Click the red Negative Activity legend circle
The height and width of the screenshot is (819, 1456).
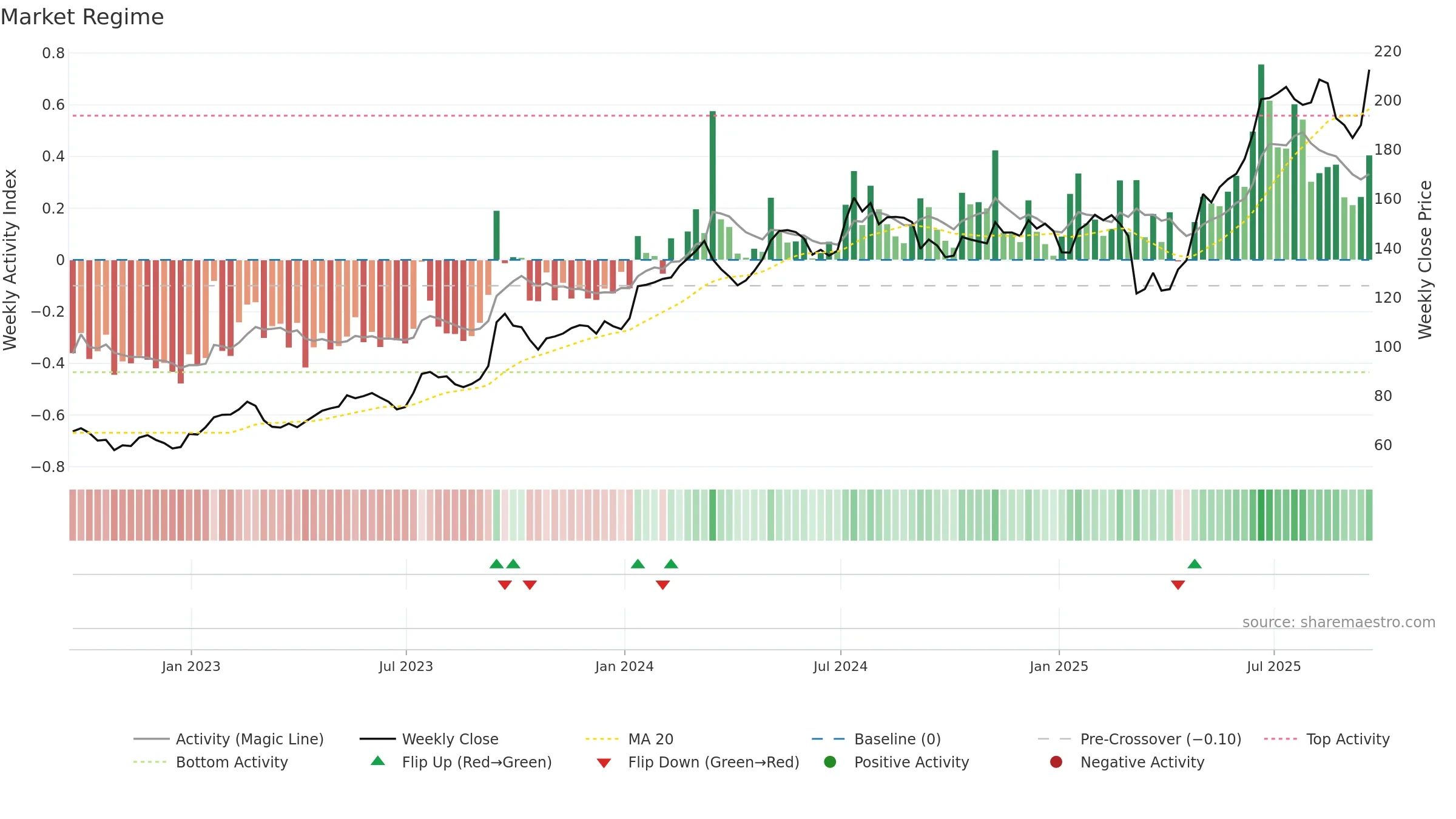(1056, 761)
